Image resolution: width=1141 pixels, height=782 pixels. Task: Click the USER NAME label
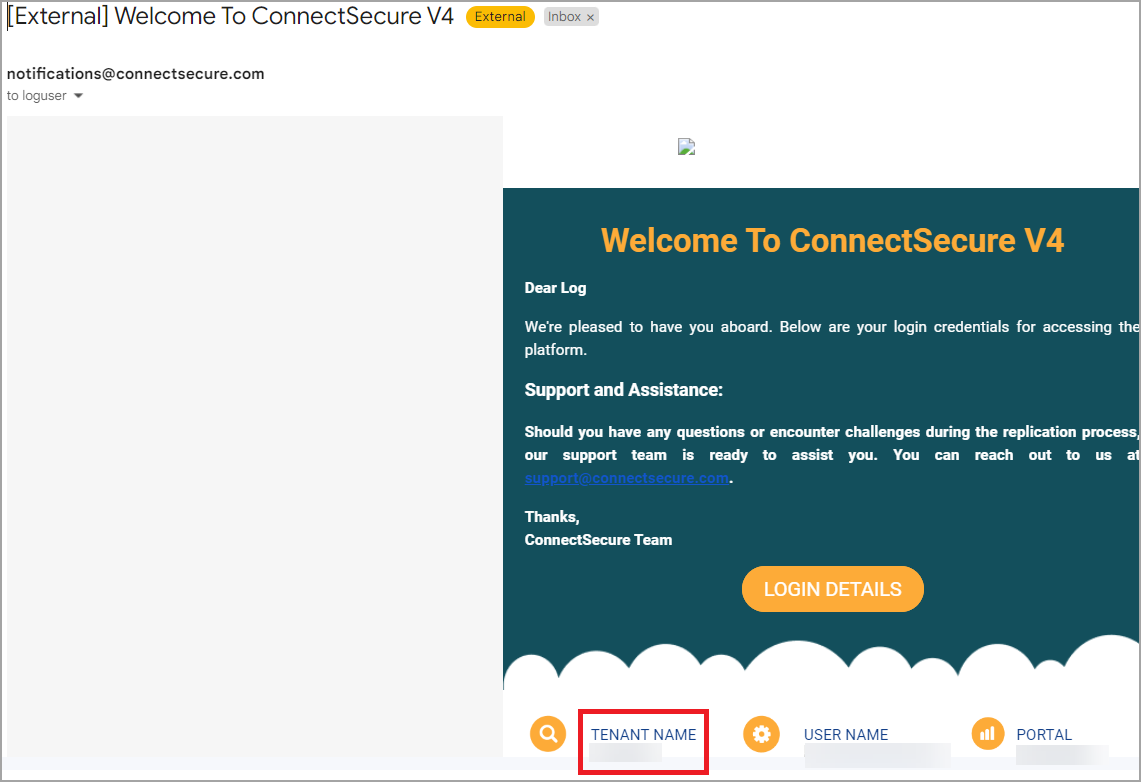pyautogui.click(x=846, y=734)
